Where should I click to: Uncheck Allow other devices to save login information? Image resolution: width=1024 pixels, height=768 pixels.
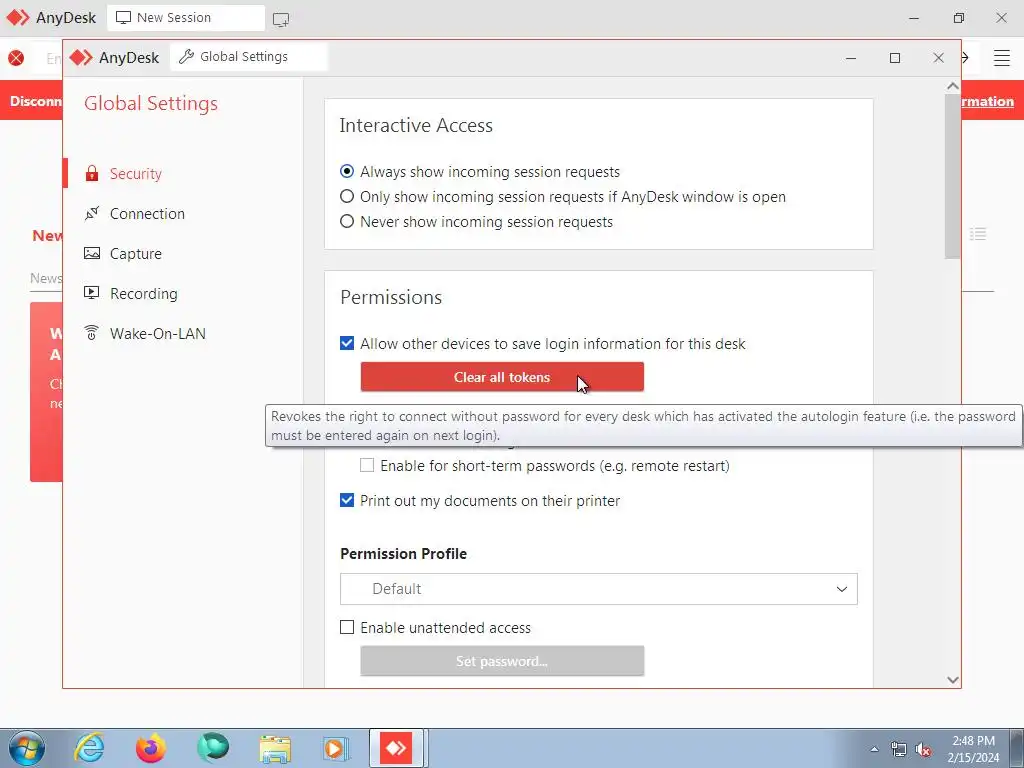(x=347, y=343)
